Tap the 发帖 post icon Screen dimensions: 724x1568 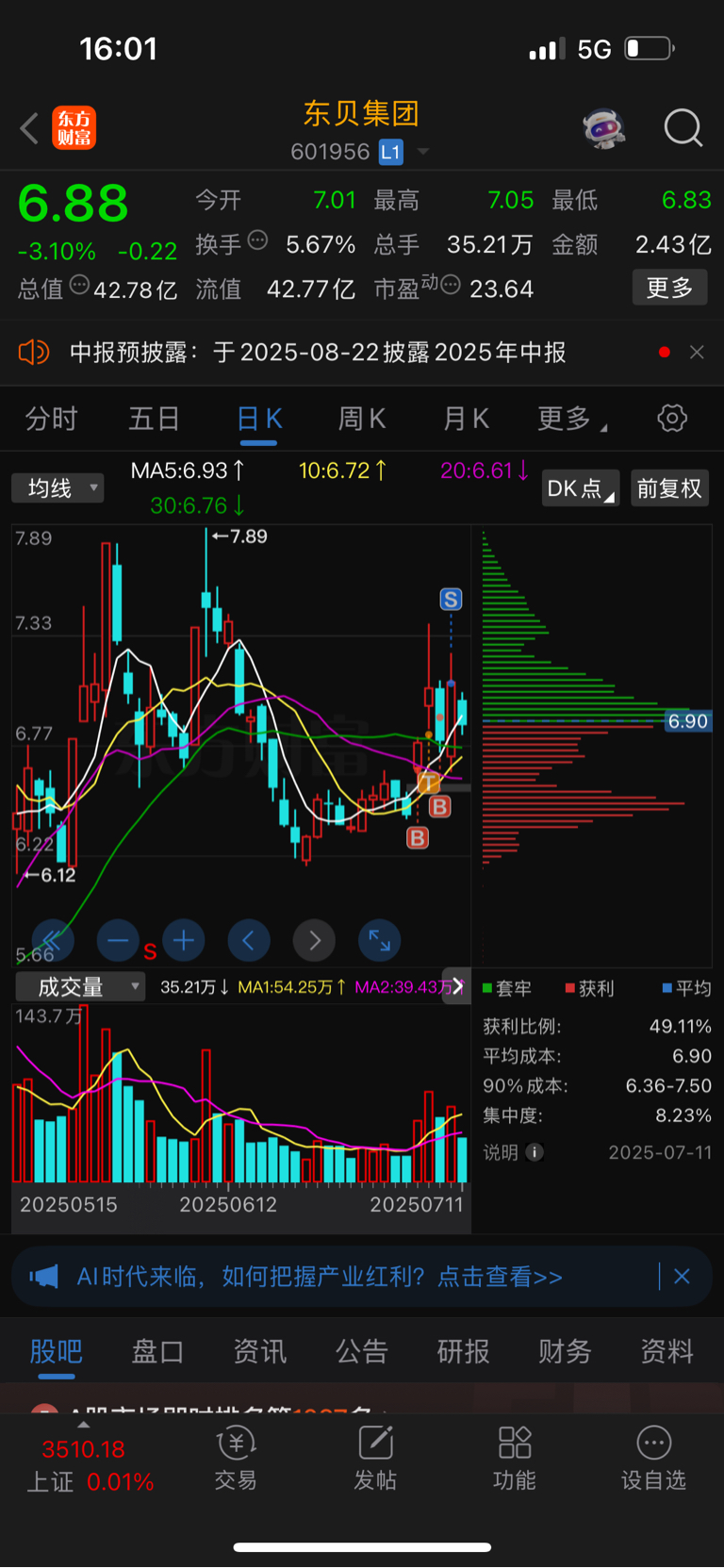click(x=375, y=1459)
